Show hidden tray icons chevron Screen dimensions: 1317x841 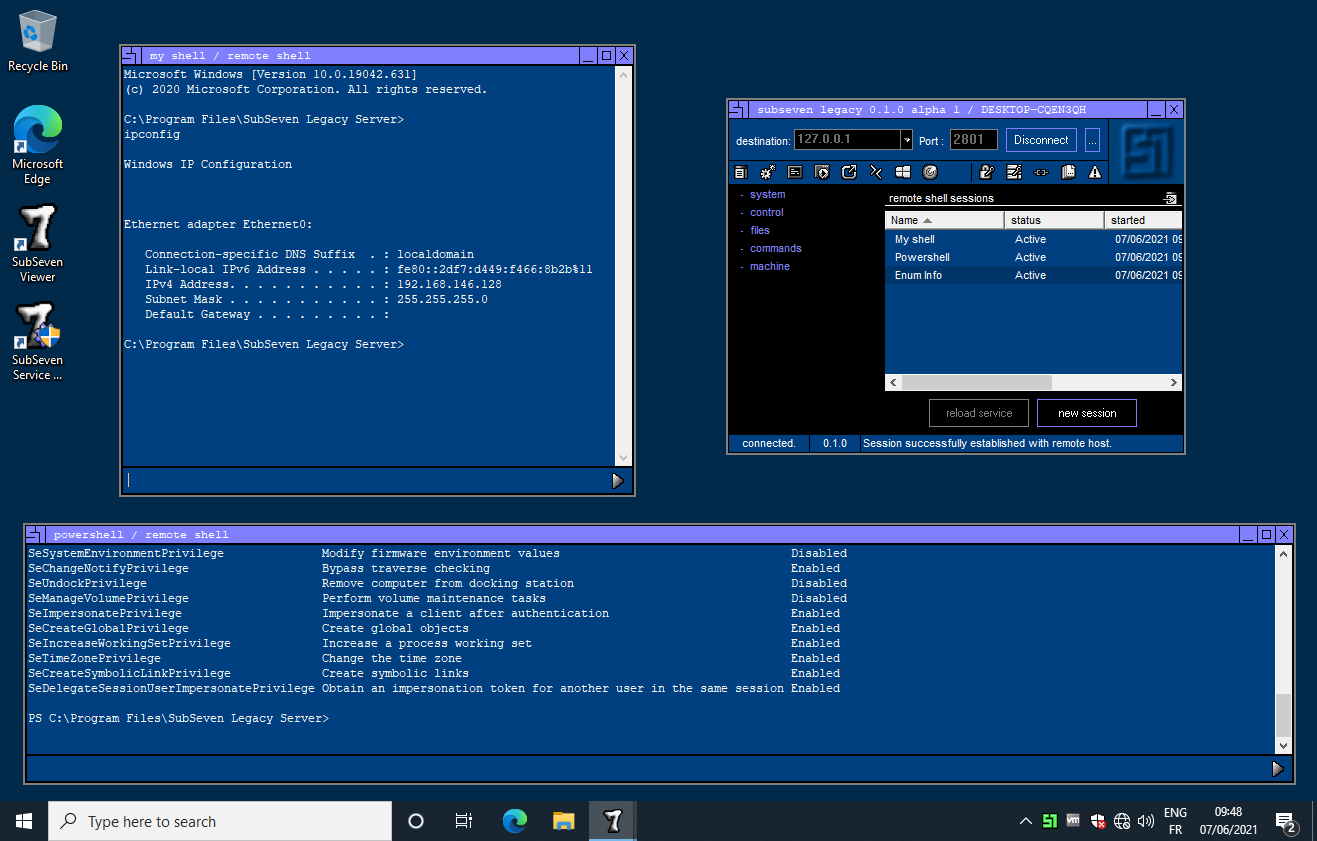click(x=1025, y=821)
